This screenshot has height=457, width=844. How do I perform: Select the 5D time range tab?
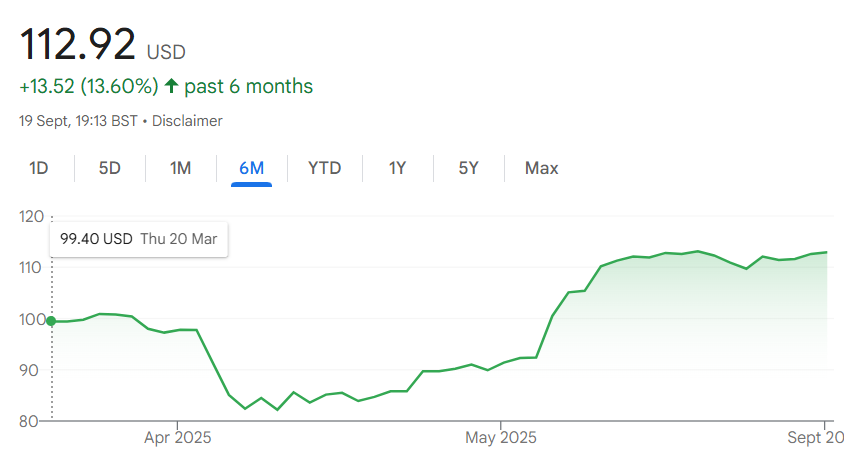point(110,168)
